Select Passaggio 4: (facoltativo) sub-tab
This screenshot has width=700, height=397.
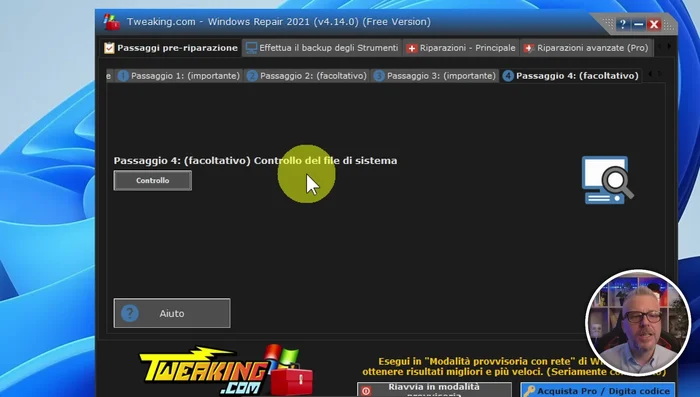(x=571, y=76)
